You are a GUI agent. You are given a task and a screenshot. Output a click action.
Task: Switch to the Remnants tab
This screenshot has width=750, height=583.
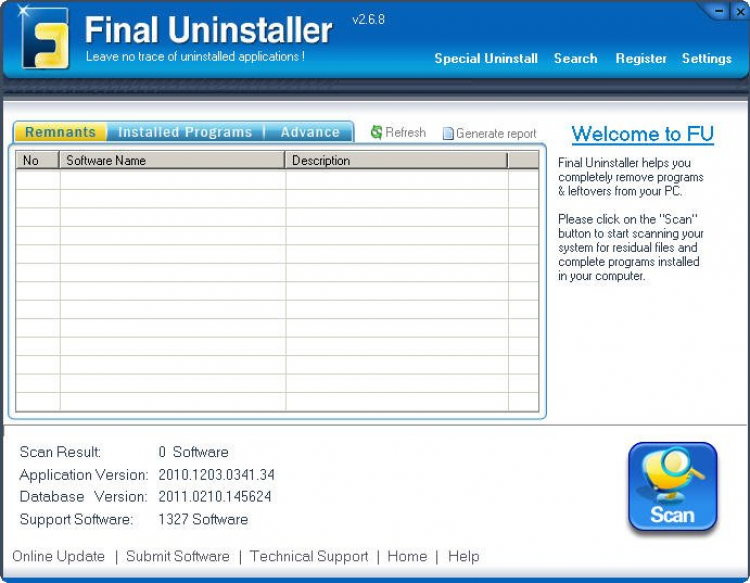60,132
